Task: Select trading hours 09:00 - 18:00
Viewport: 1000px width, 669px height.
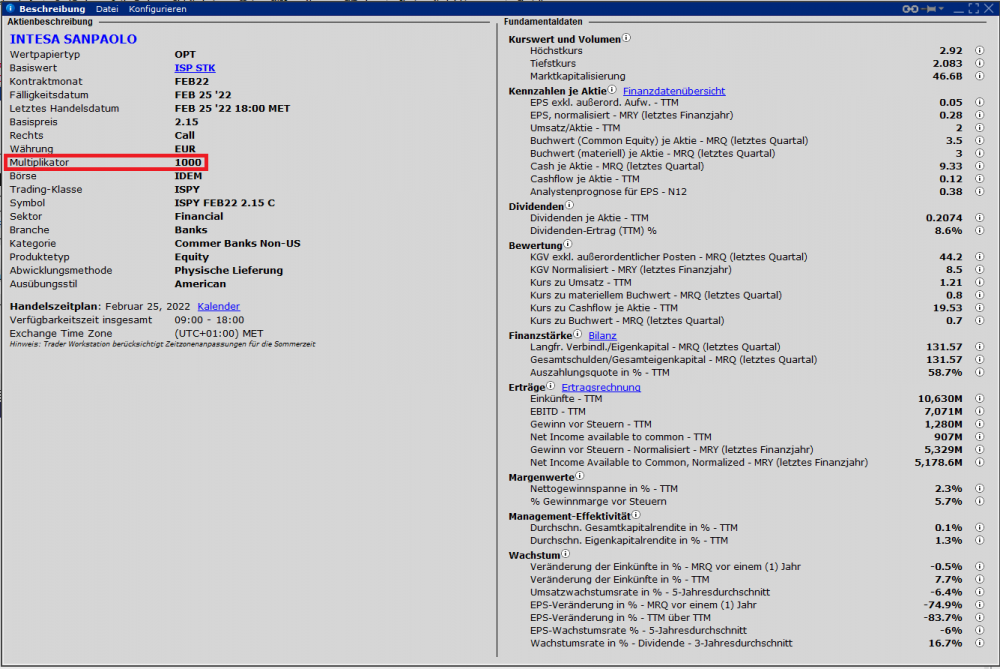Action: tap(209, 320)
